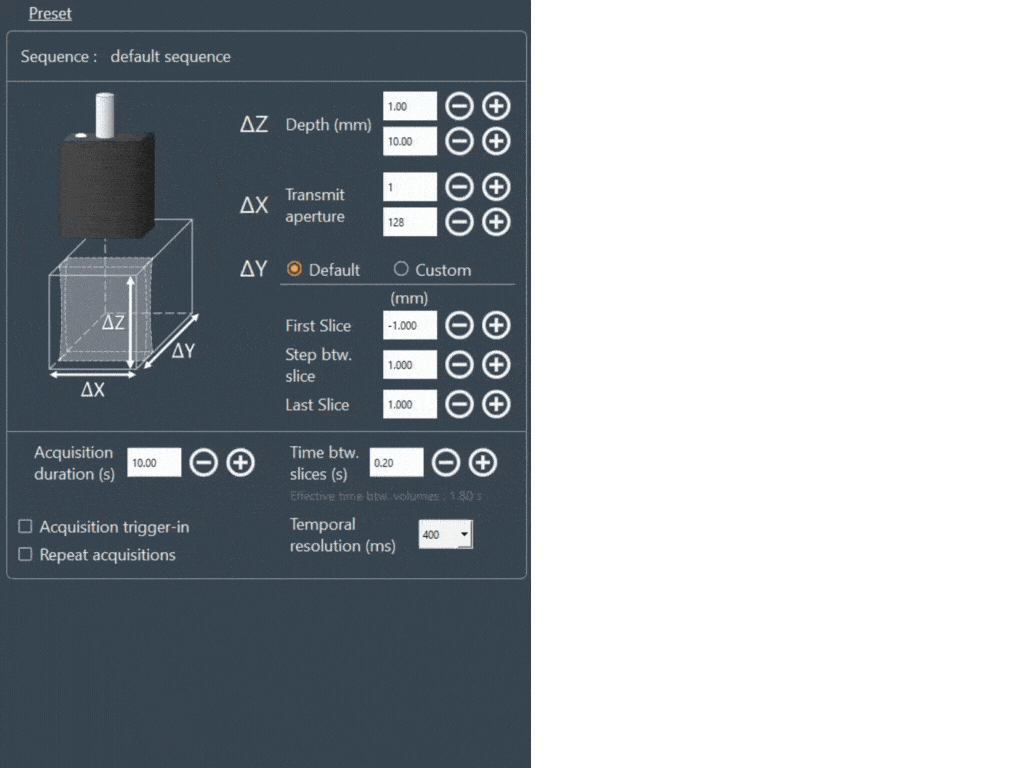Increase the First Slice position
The height and width of the screenshot is (768, 1024).
(x=496, y=325)
